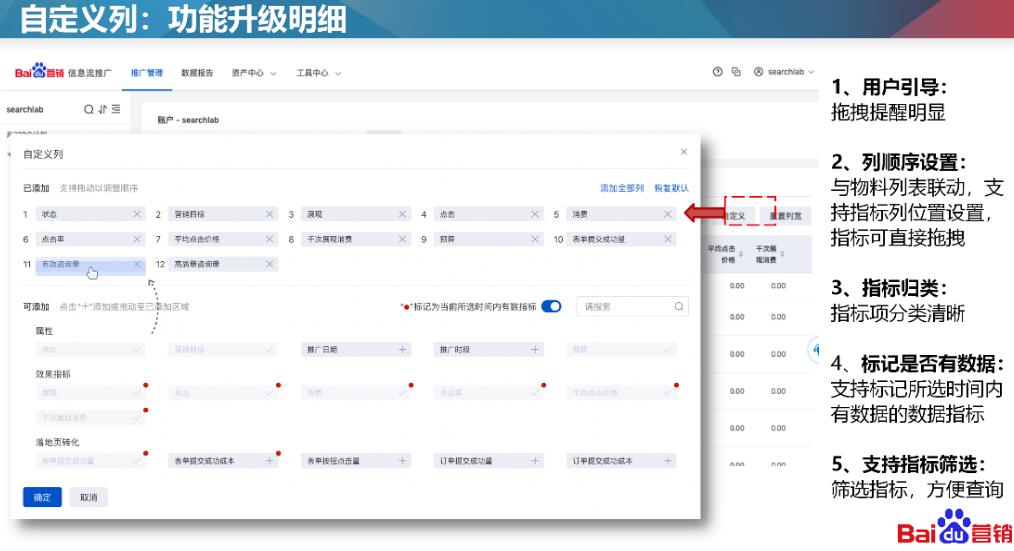Viewport: 1014px width, 551px height.
Task: Add 推广日期 with its plus icon
Action: [403, 350]
